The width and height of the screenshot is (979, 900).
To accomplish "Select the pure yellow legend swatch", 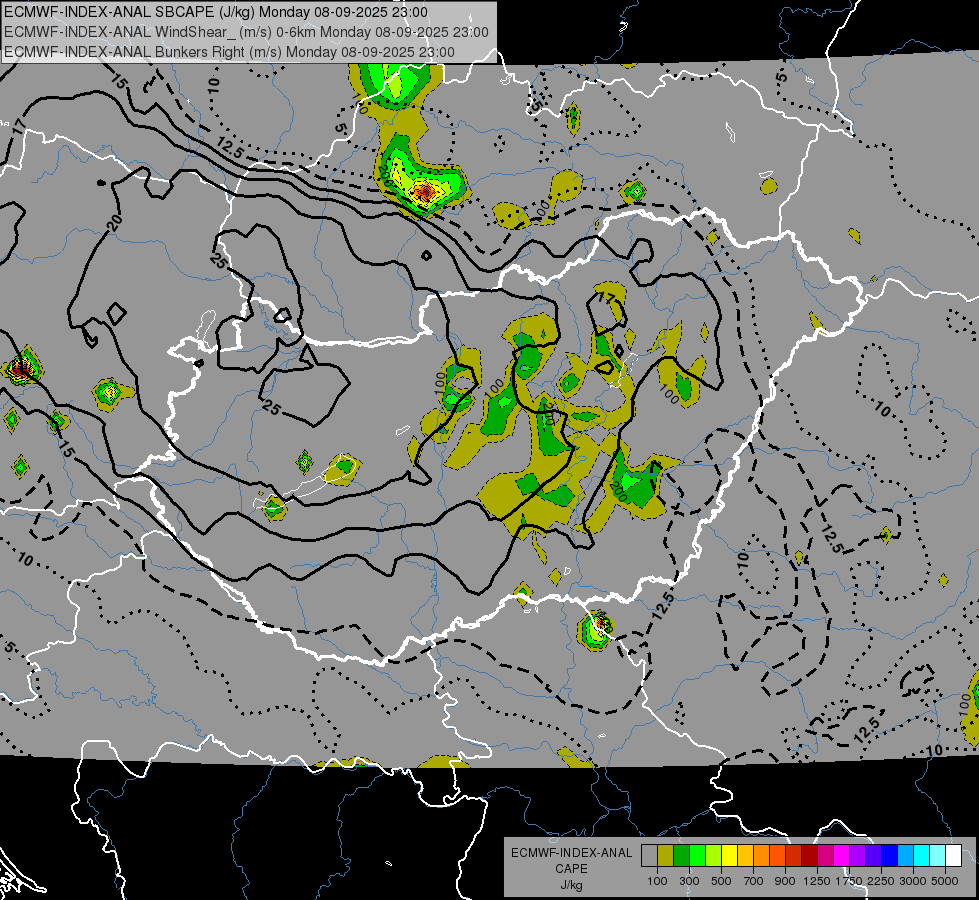I will tap(729, 855).
